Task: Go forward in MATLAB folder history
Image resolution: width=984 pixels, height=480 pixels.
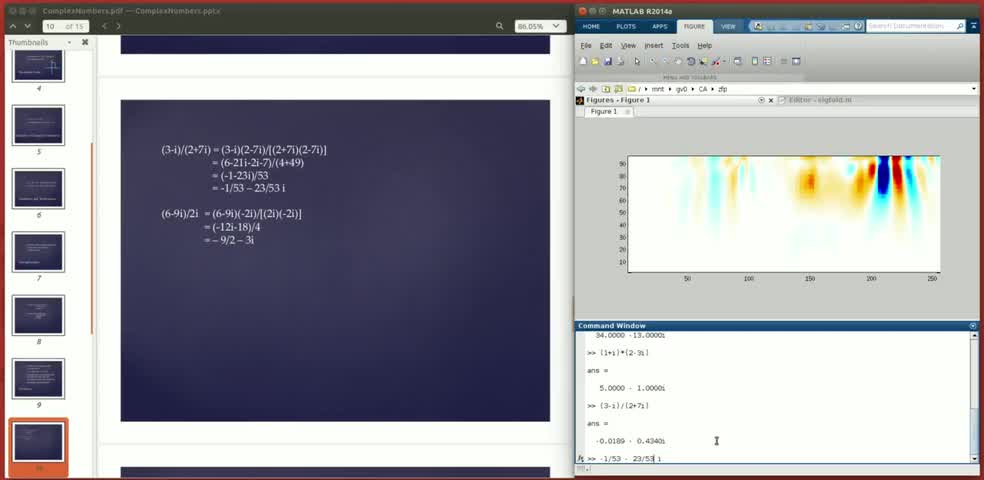Action: [593, 89]
